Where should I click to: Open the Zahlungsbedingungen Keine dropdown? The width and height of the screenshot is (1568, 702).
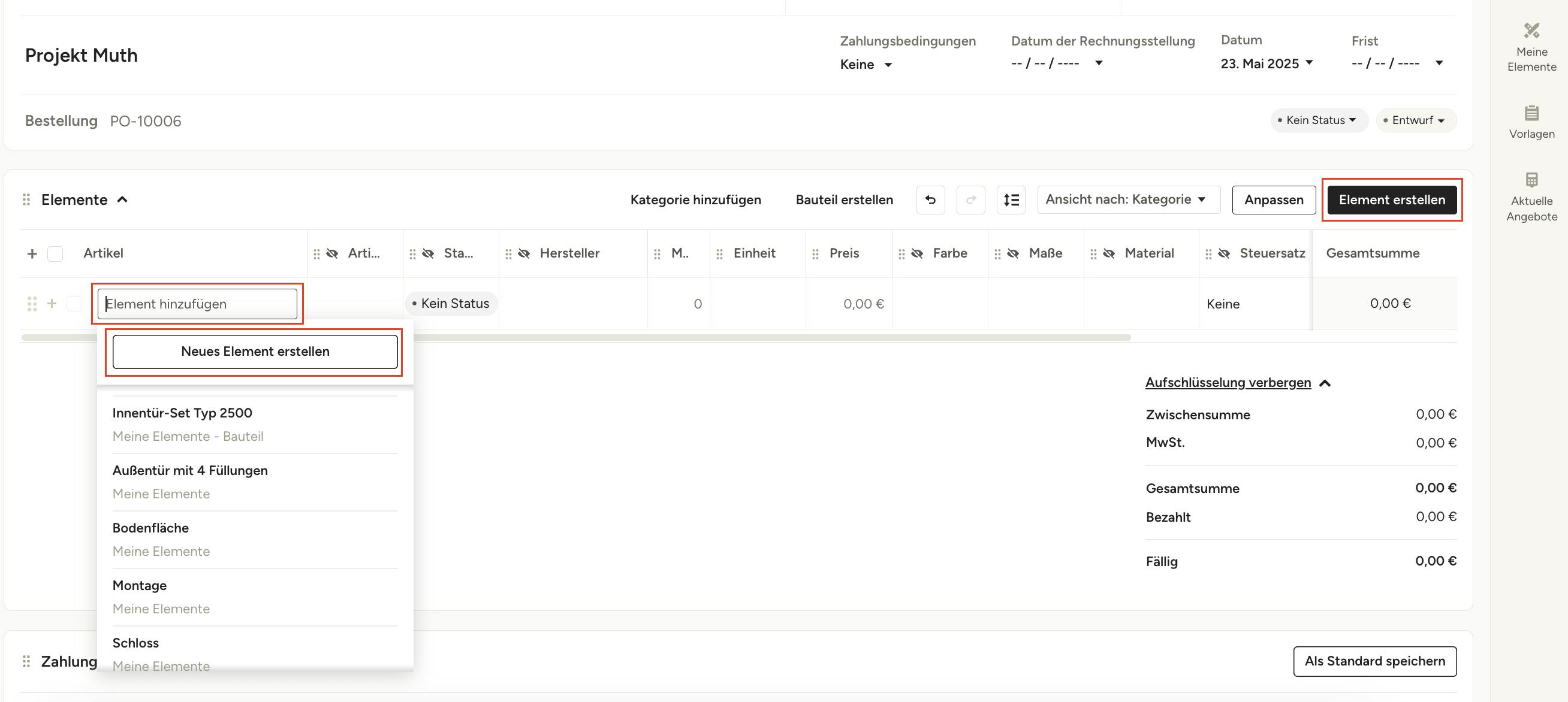[x=866, y=65]
